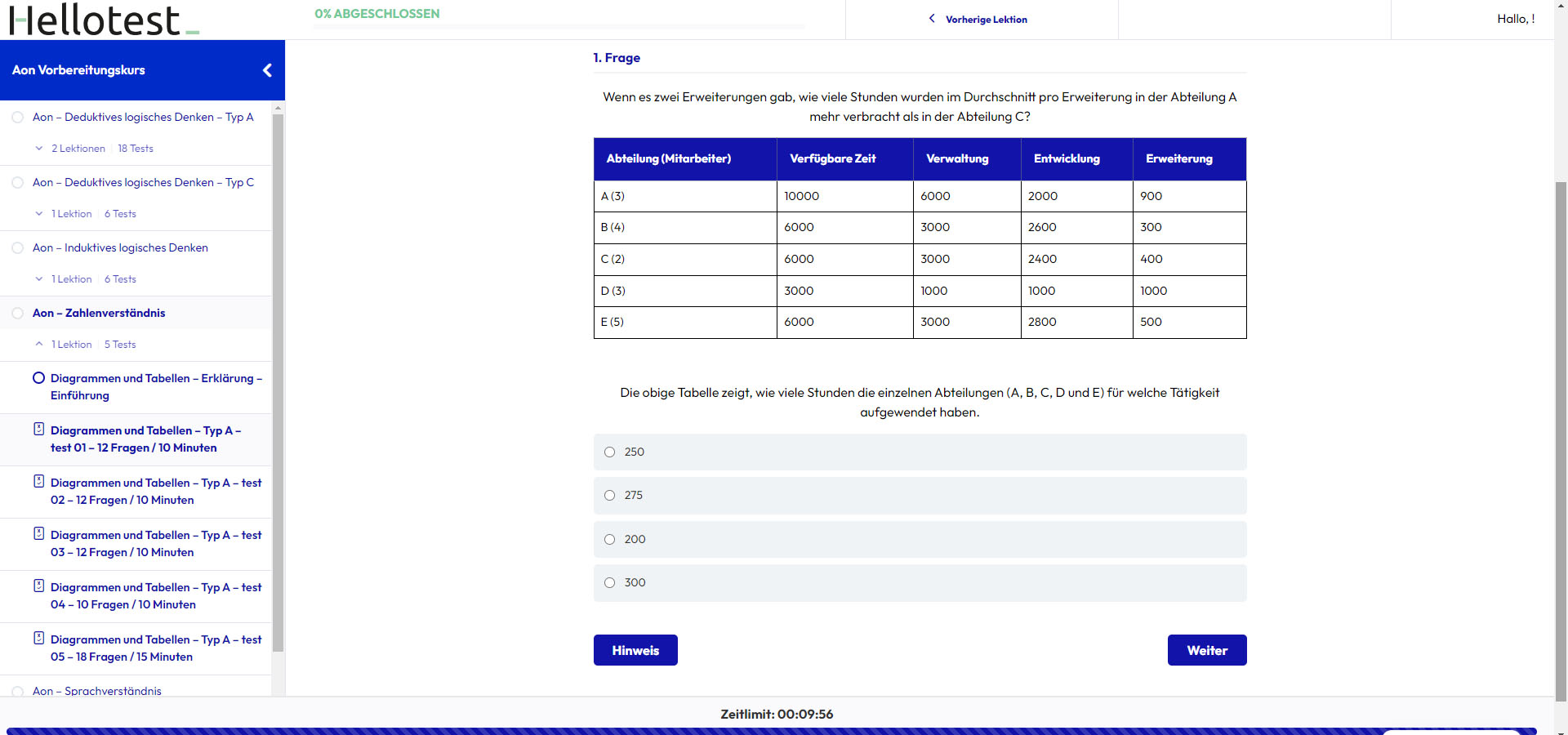
Task: Click table cell C (2)
Action: 685,259
